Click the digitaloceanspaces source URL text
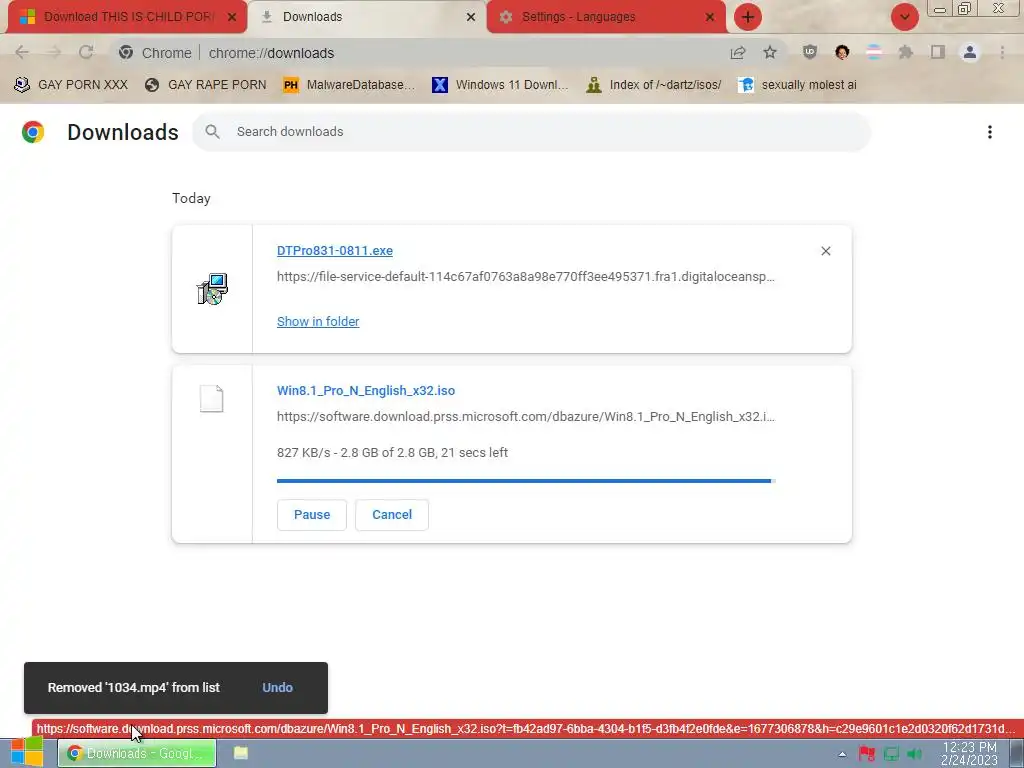Screen dimensions: 1024x768 click(526, 277)
